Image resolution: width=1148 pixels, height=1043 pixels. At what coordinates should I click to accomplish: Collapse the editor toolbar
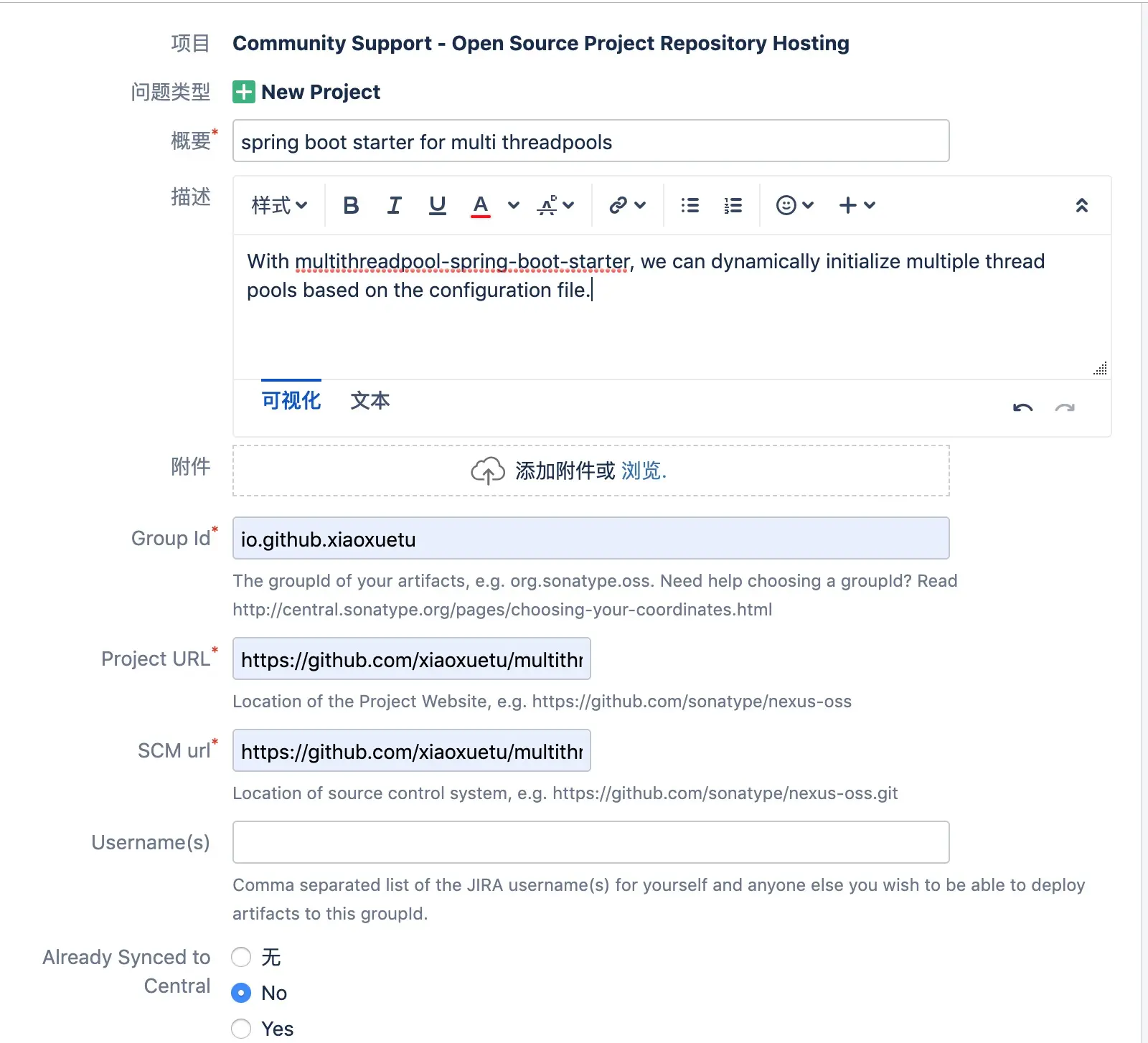pos(1082,205)
